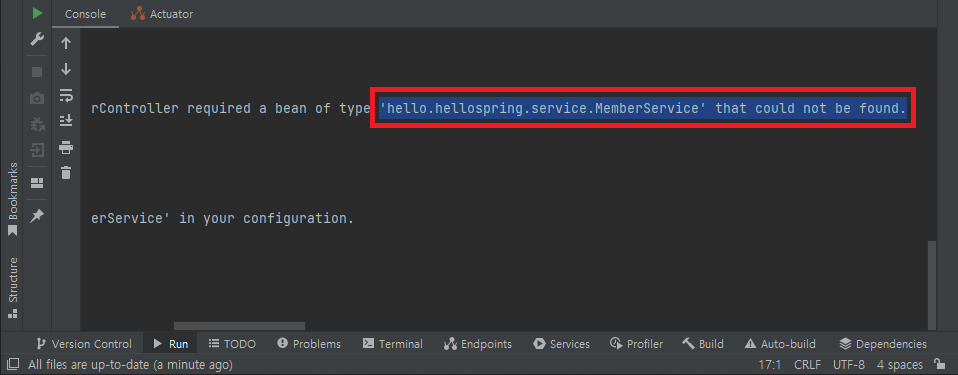
Task: Click the vertical scrollbar thumb in console
Action: coord(932,284)
